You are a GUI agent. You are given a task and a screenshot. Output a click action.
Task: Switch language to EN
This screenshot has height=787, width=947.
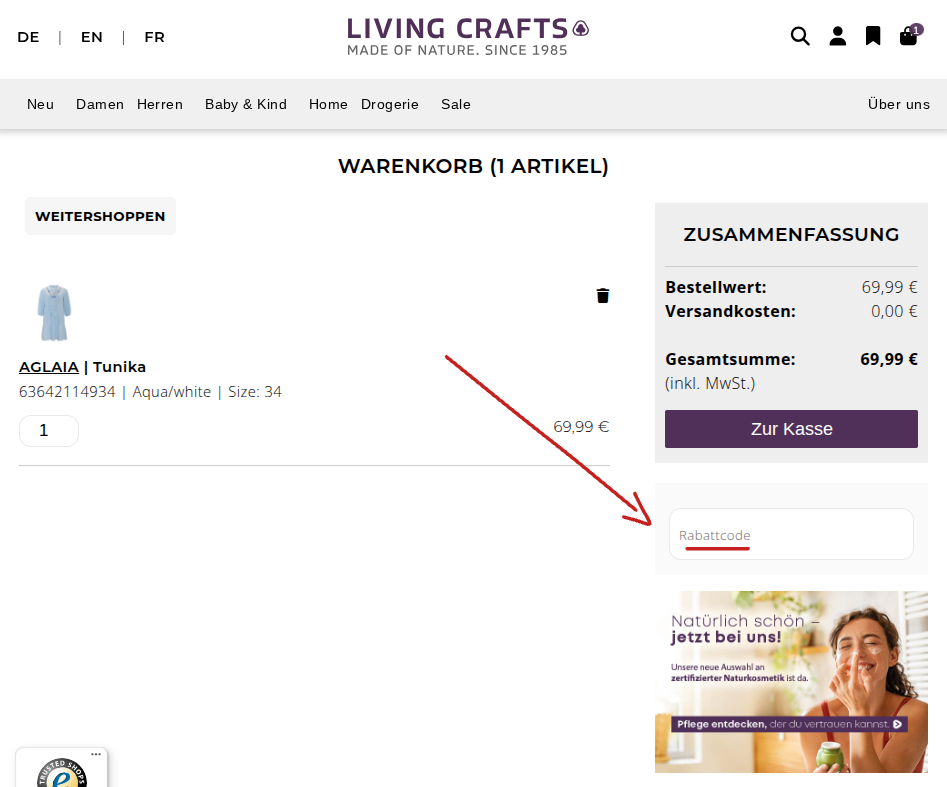92,37
